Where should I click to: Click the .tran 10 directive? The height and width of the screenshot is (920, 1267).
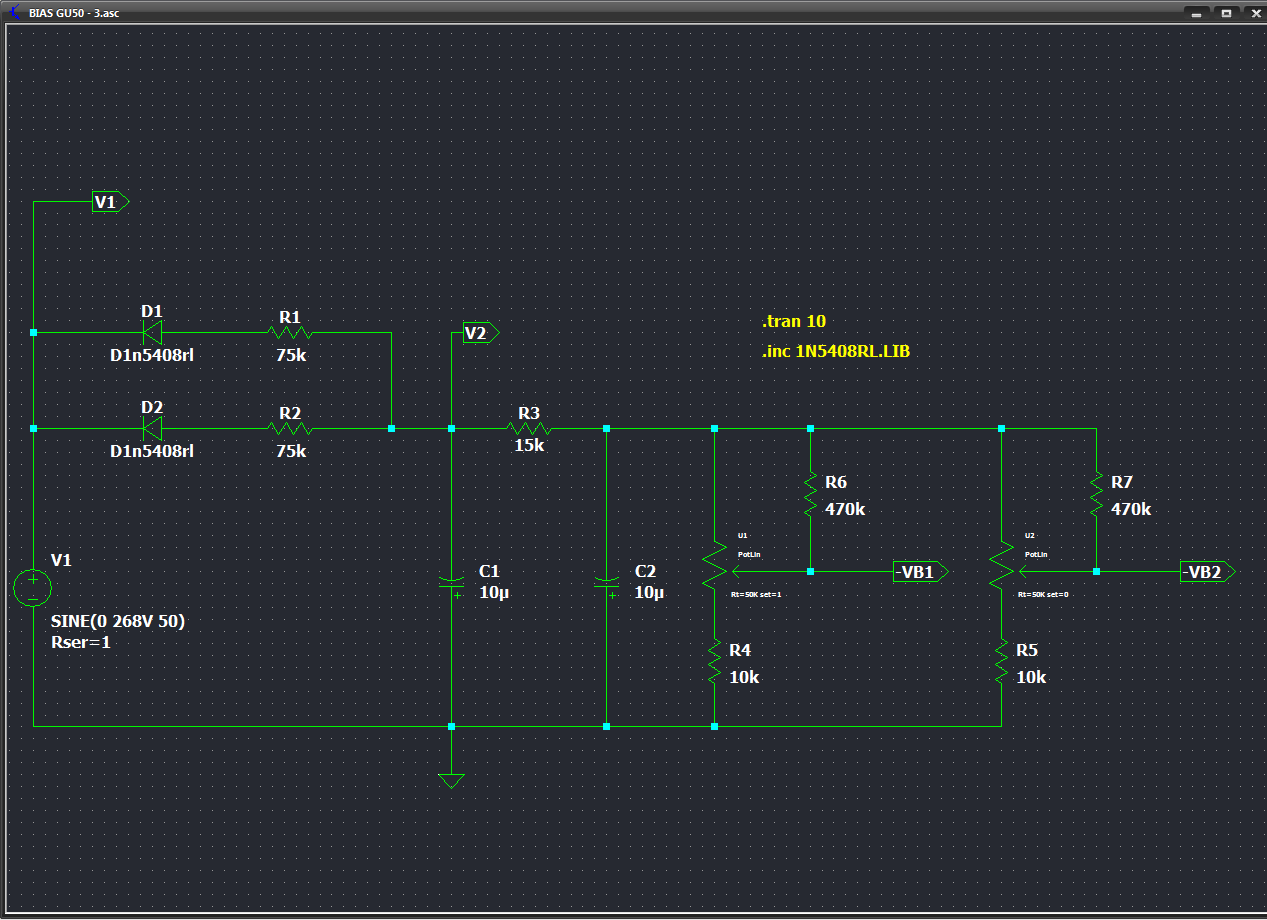pyautogui.click(x=794, y=322)
